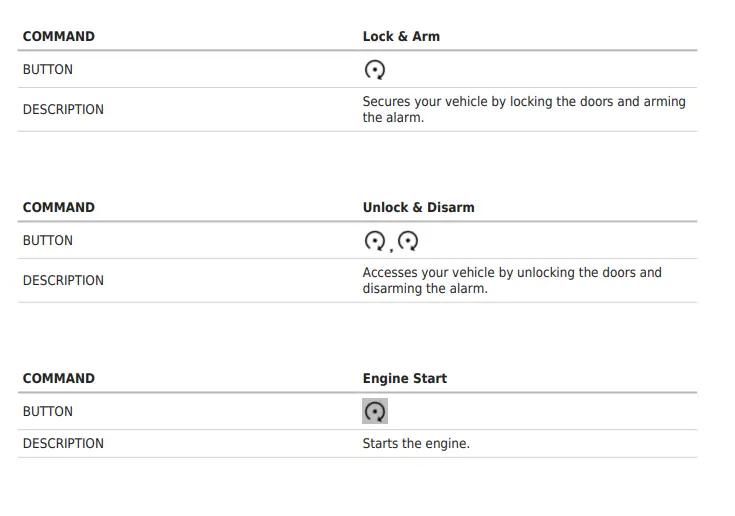Viewport: 735px width, 516px height.
Task: Click the COMMAND label in Engine Start table
Action: [59, 378]
